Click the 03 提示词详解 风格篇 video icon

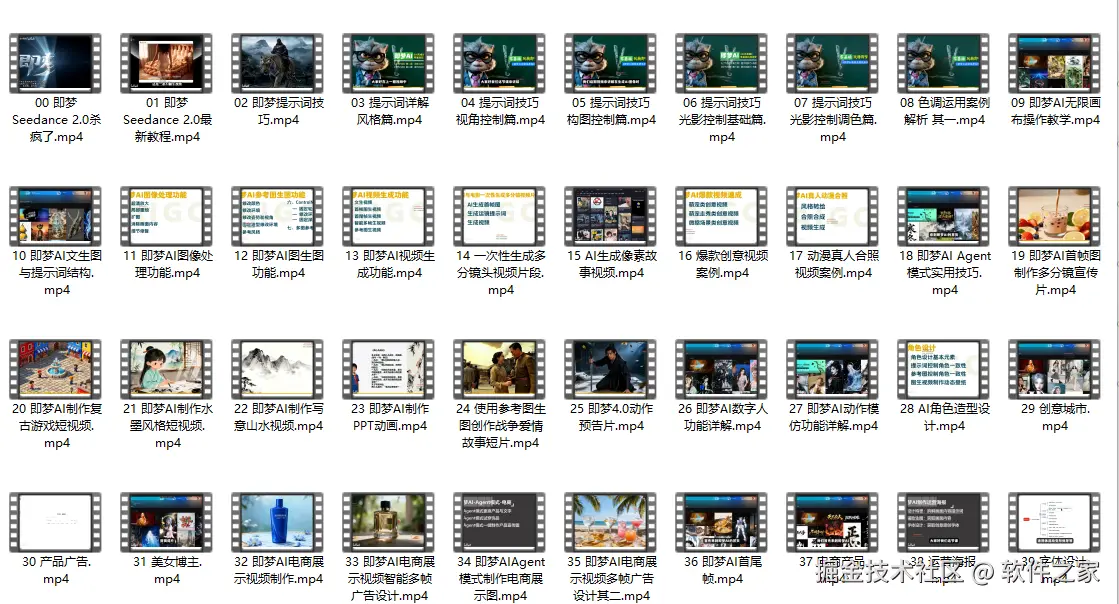coord(389,63)
